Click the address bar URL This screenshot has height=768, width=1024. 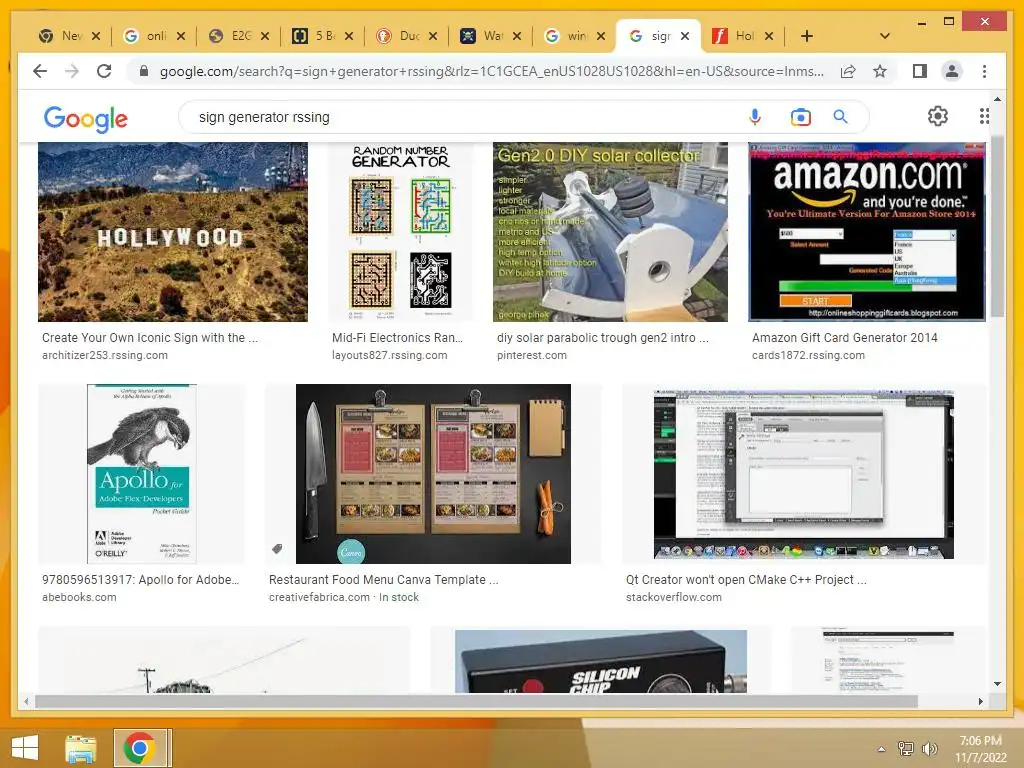(492, 71)
